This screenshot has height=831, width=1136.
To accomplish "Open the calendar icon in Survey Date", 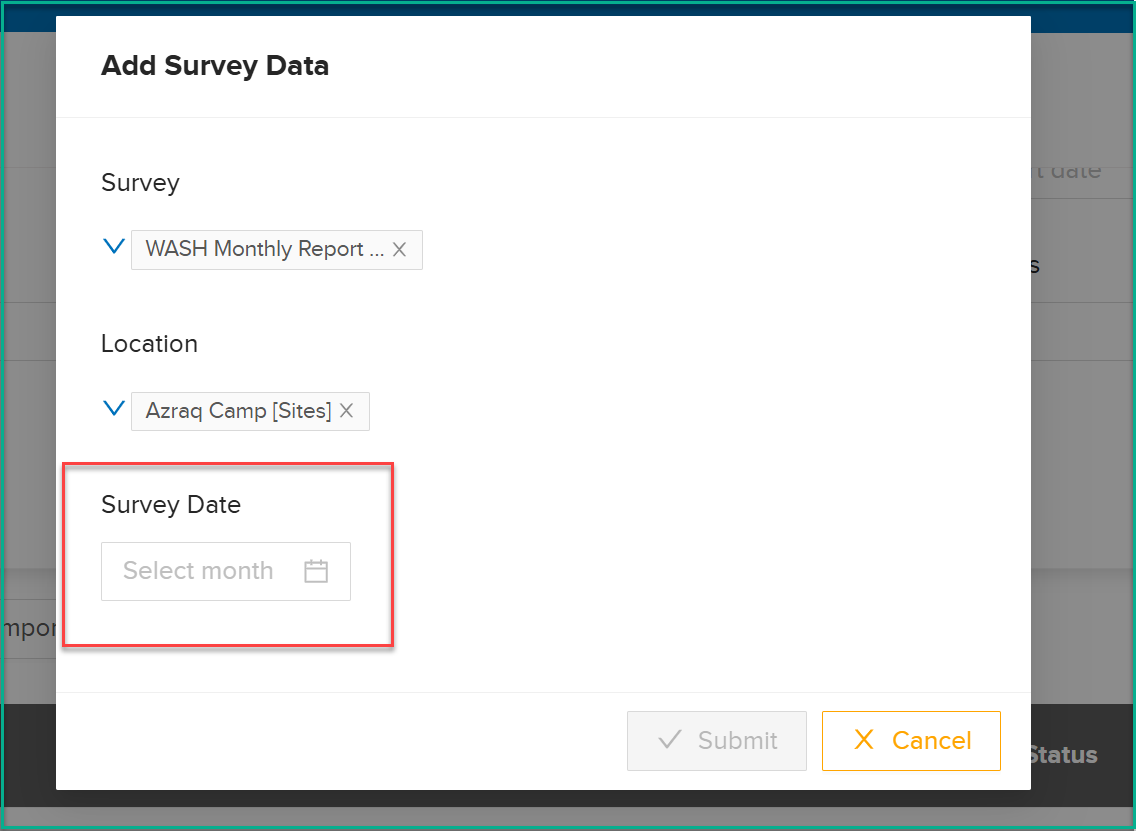I will coord(316,571).
